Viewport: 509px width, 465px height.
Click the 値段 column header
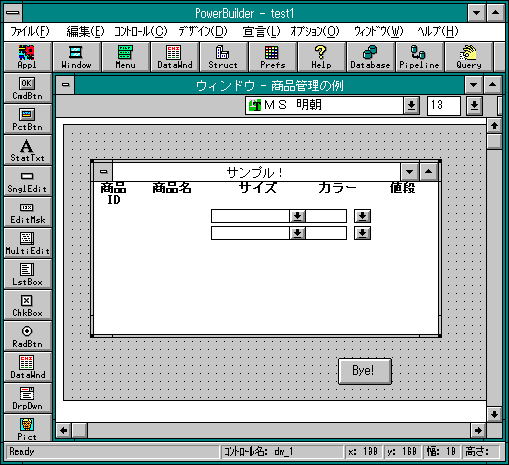[402, 188]
